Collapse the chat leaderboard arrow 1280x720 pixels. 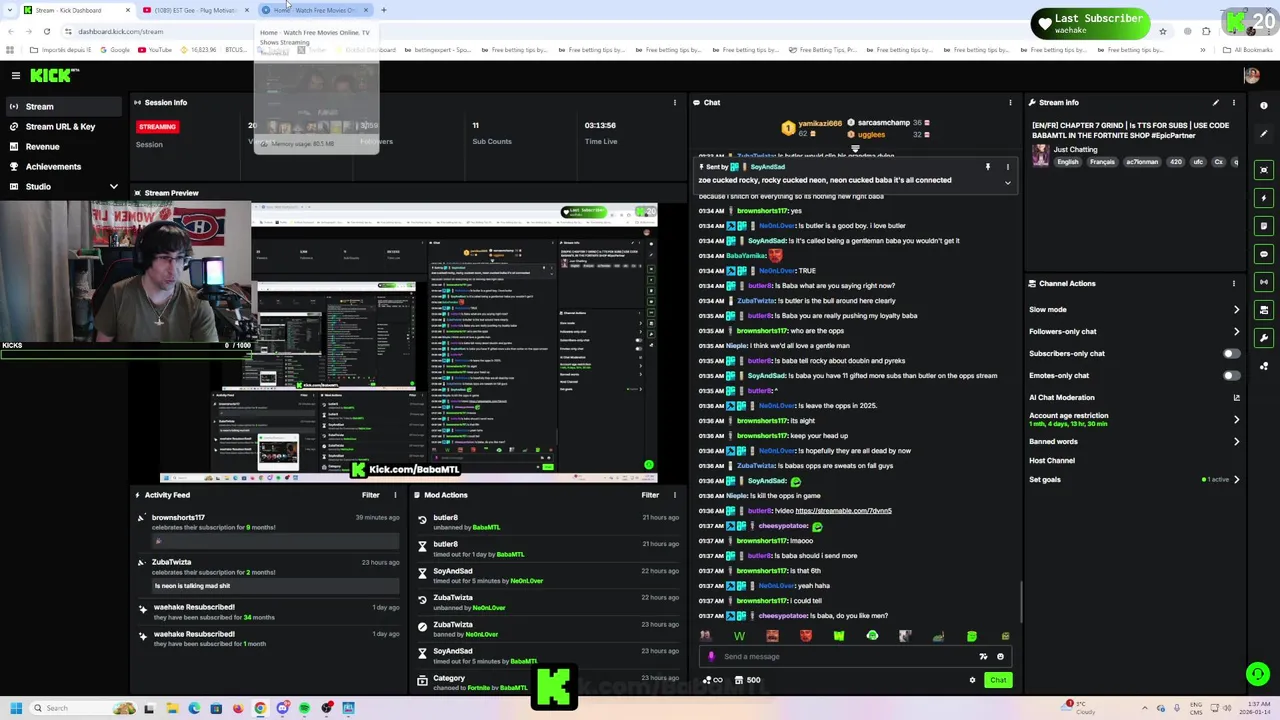click(855, 149)
